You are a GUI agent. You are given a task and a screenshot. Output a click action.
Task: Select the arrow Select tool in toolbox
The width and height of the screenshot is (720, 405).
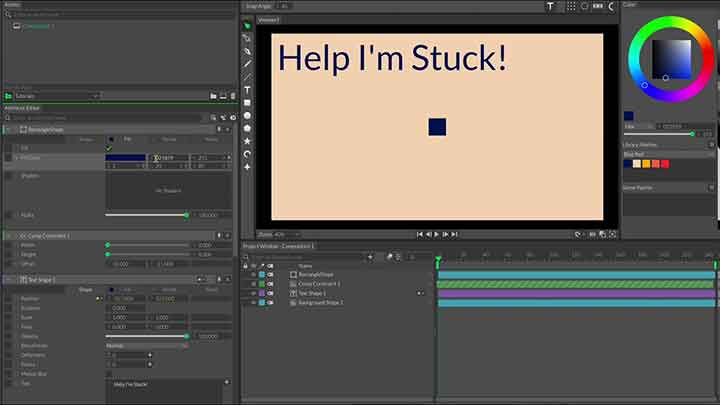tap(247, 26)
